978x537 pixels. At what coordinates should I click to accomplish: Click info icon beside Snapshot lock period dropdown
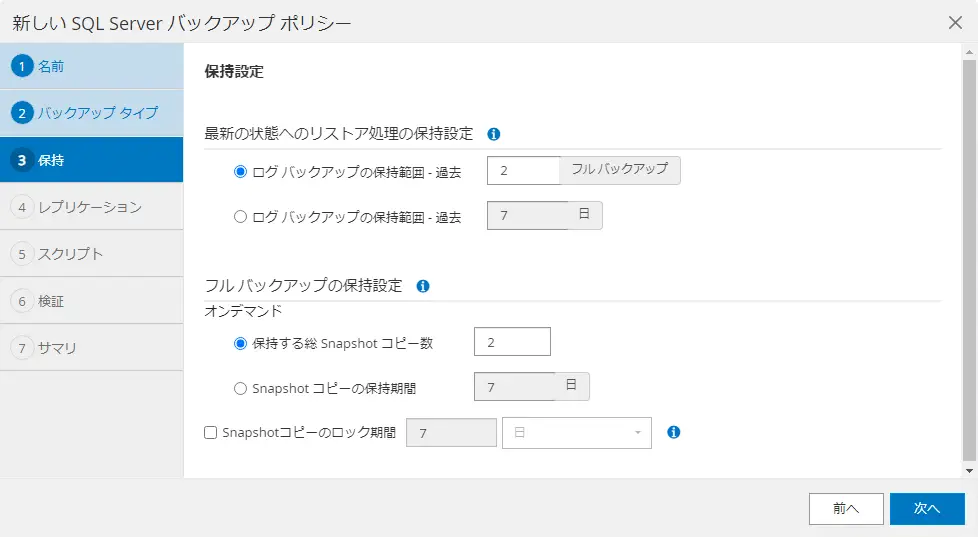point(674,432)
